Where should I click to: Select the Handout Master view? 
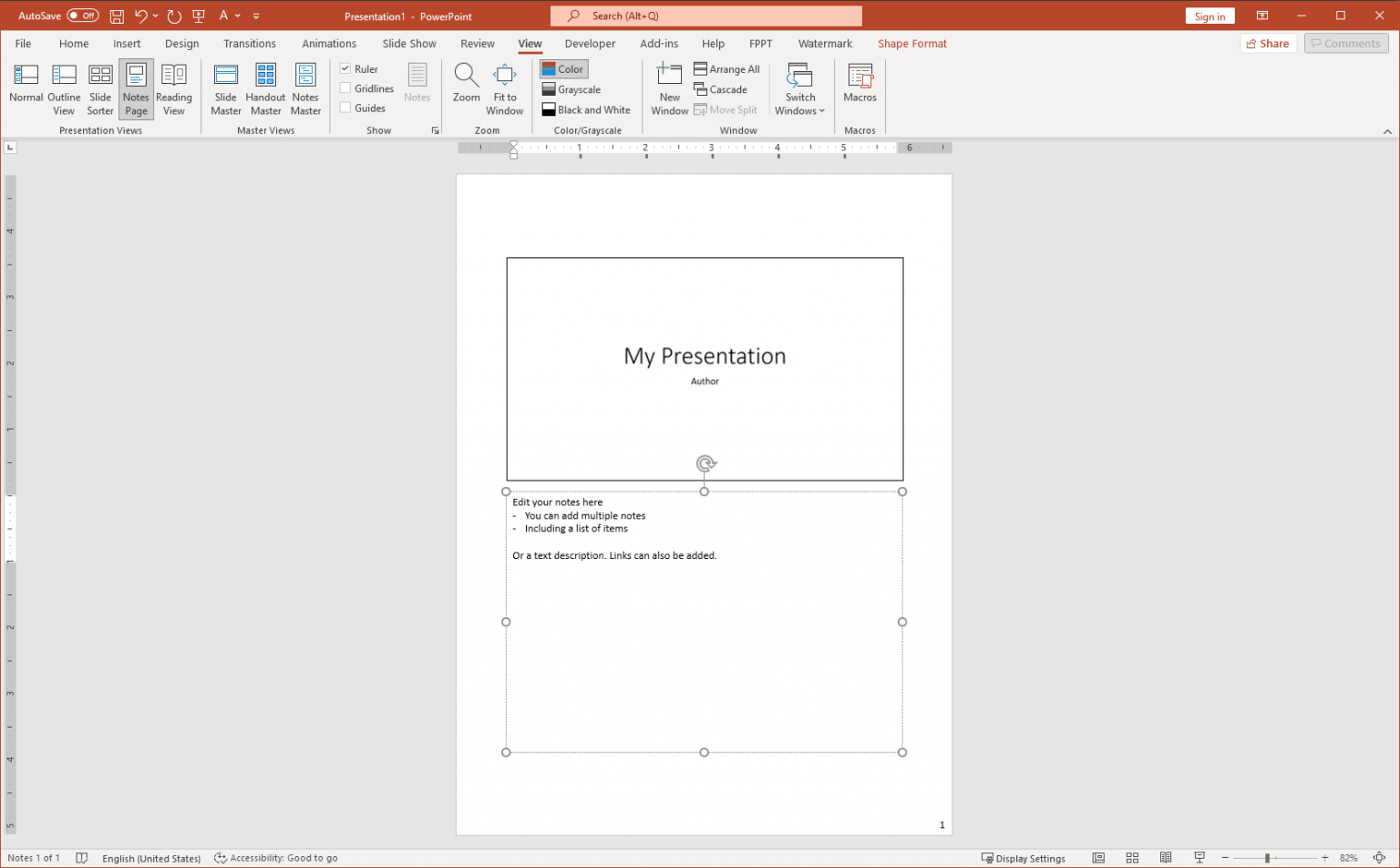click(265, 88)
